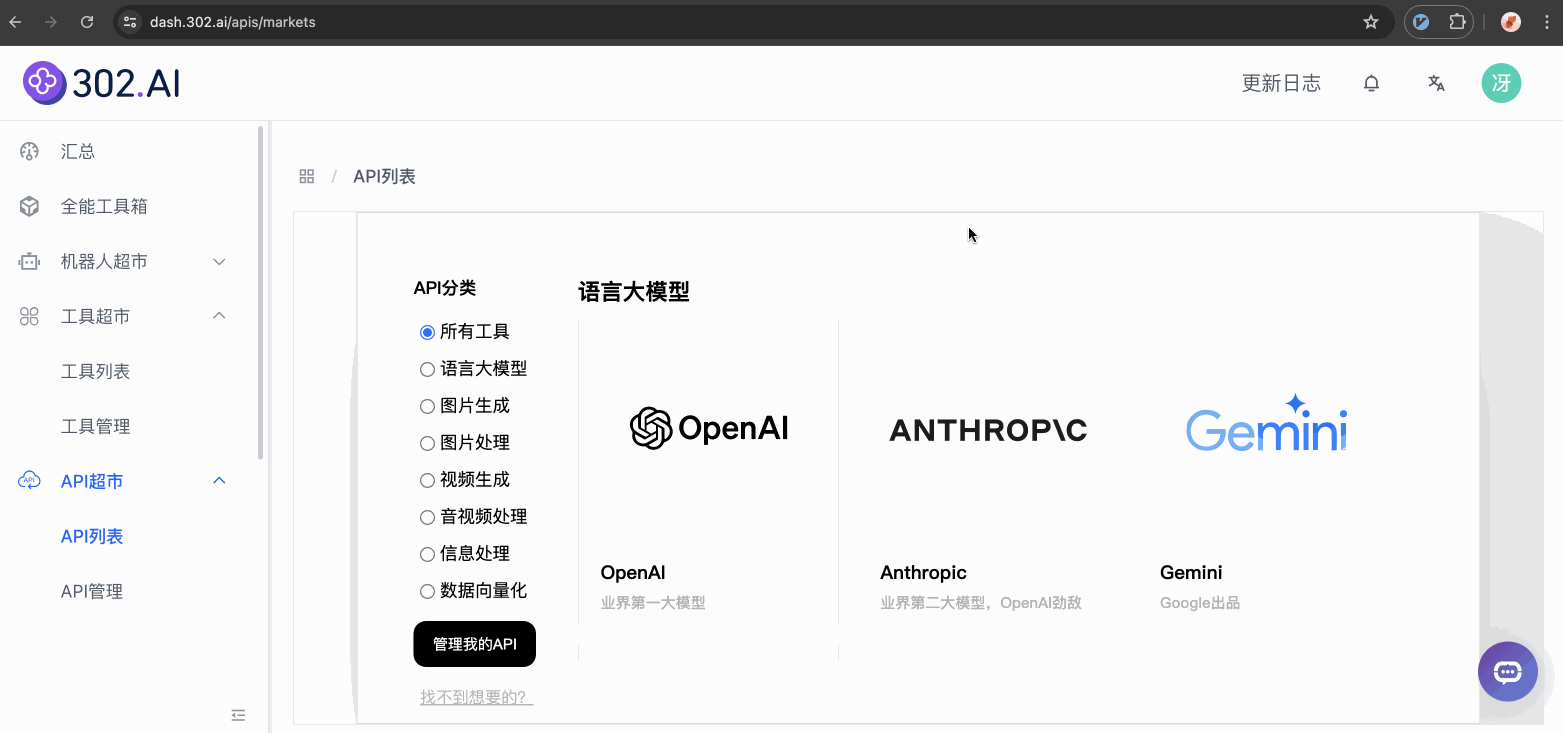The image size is (1563, 733).
Task: Open the user avatar menu
Action: tap(1501, 83)
